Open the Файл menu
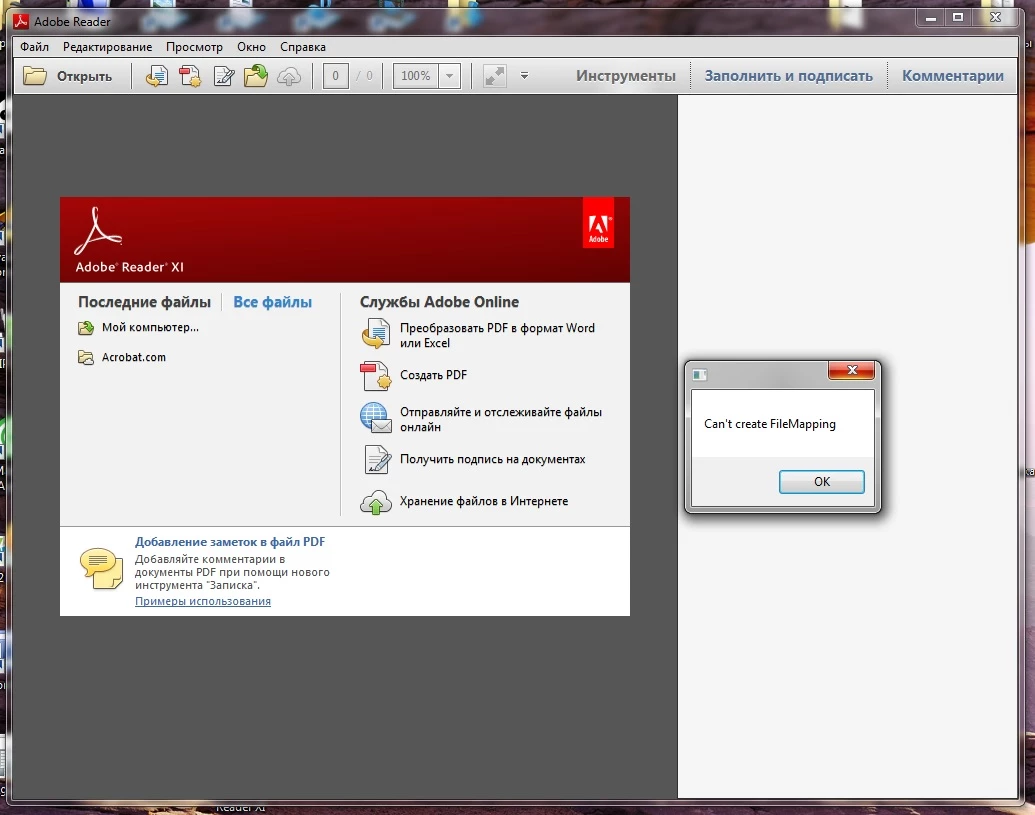The height and width of the screenshot is (815, 1035). (34, 47)
